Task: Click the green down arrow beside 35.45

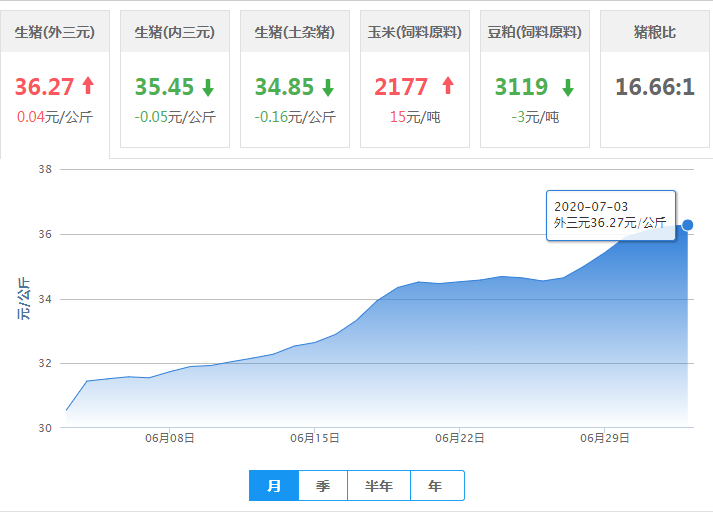Action: click(207, 87)
